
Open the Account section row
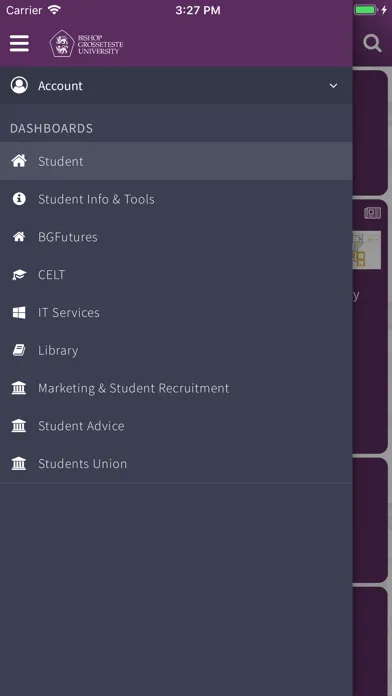(176, 86)
